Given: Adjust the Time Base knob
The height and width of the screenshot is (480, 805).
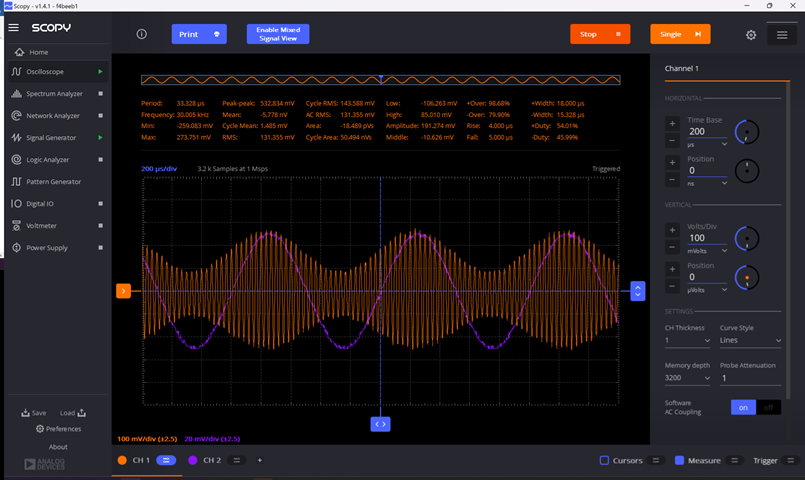Looking at the screenshot, I should pyautogui.click(x=747, y=132).
